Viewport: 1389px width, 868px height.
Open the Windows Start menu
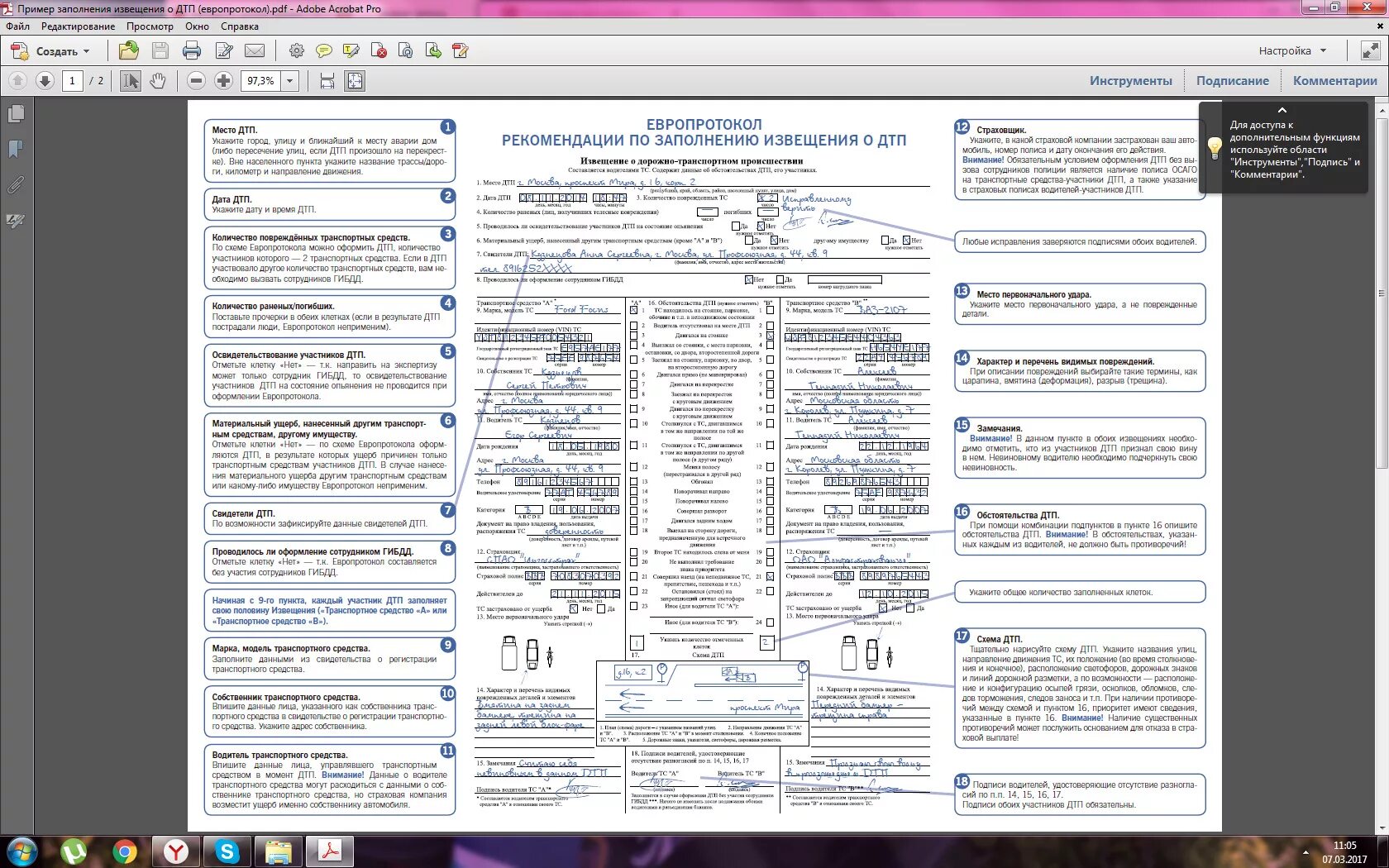click(21, 851)
